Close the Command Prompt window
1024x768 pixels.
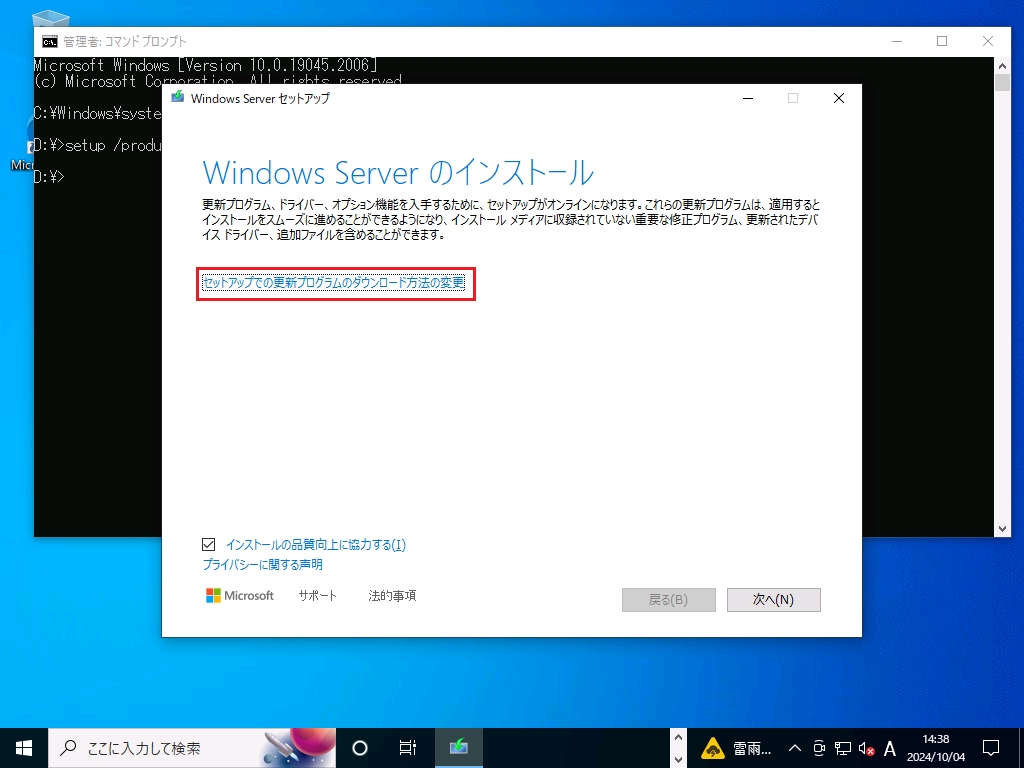tap(987, 41)
